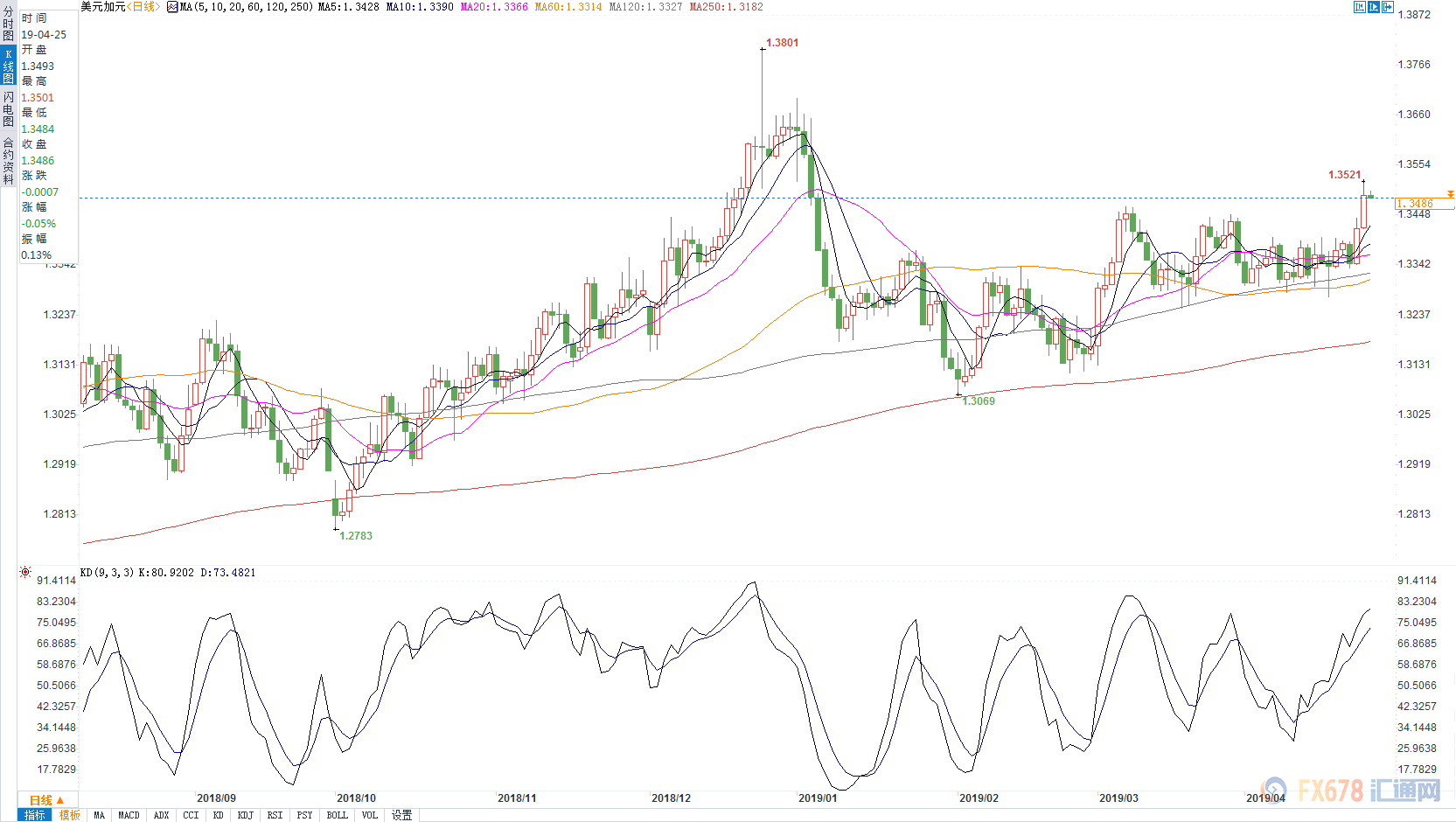Screen dimensions: 1456x822
Task: Select the VOL indicator button
Action: click(x=370, y=815)
